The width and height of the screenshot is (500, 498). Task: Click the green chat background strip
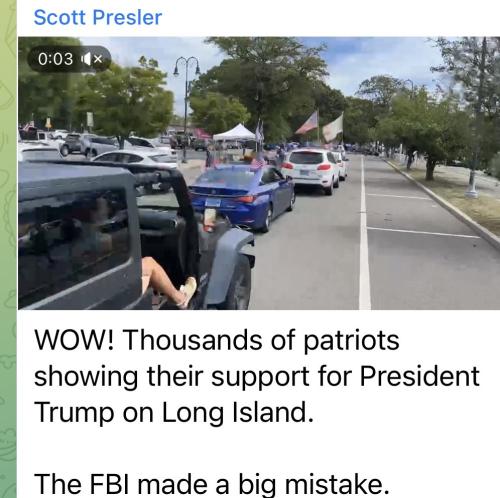[x=8, y=249]
